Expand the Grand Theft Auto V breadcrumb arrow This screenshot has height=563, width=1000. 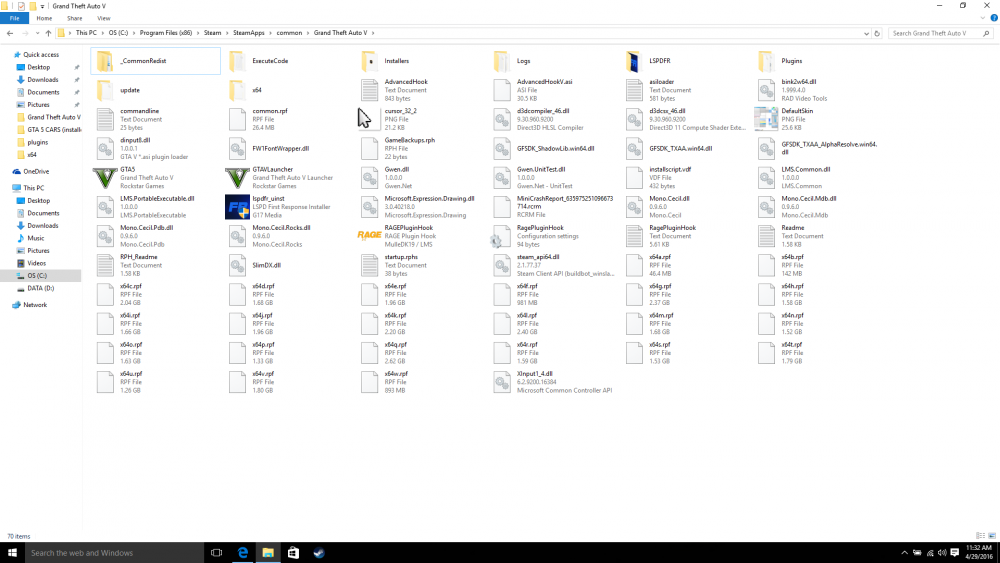373,33
